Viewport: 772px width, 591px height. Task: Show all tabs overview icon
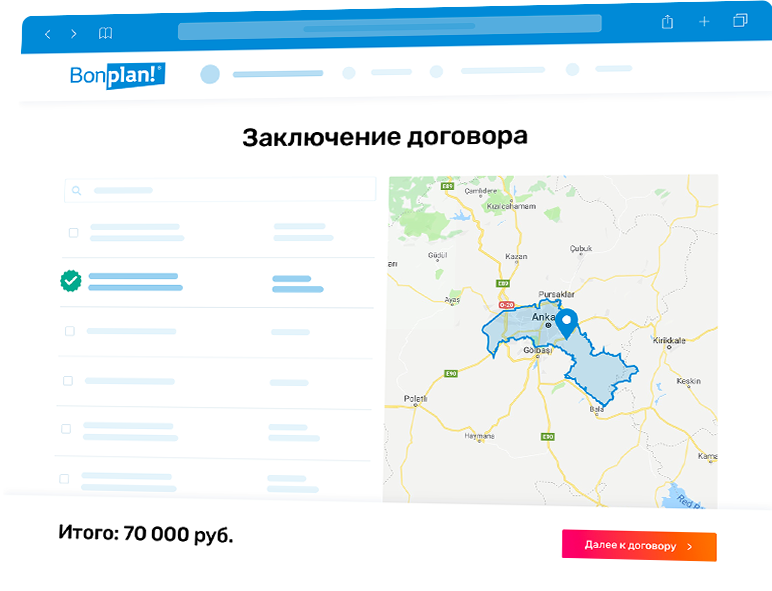pyautogui.click(x=740, y=20)
